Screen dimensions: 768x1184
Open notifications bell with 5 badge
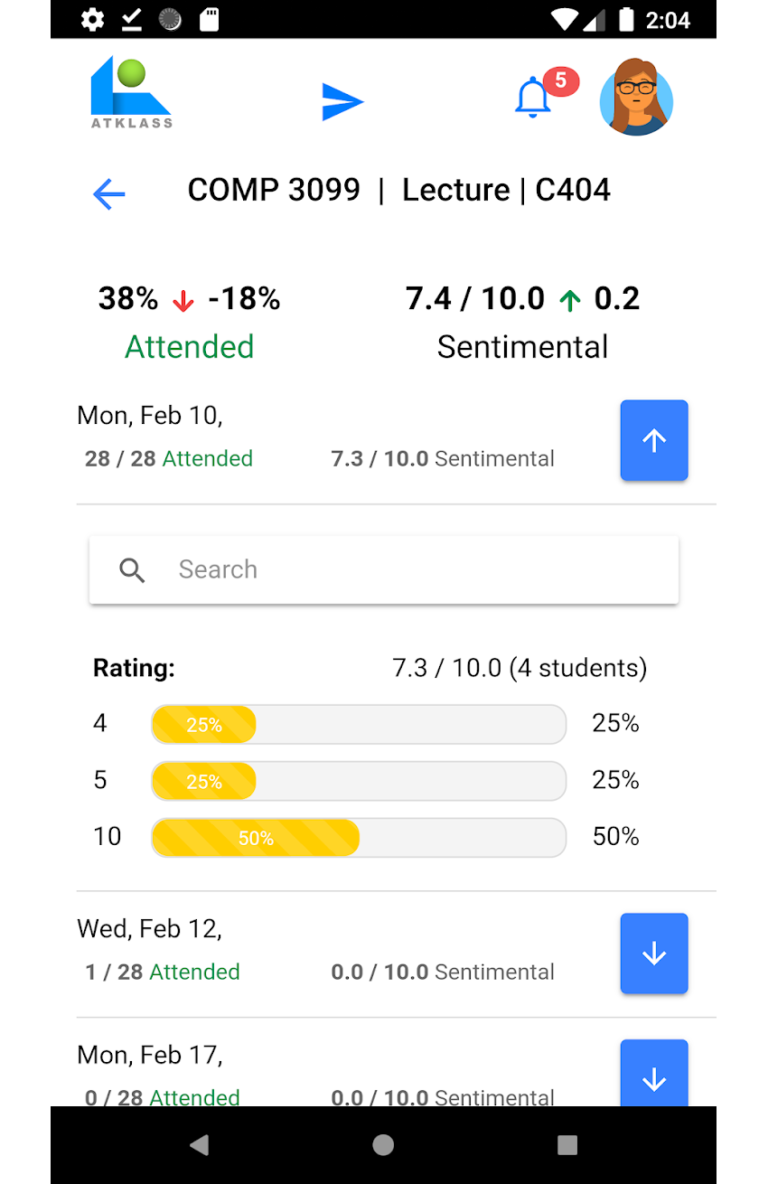(545, 93)
